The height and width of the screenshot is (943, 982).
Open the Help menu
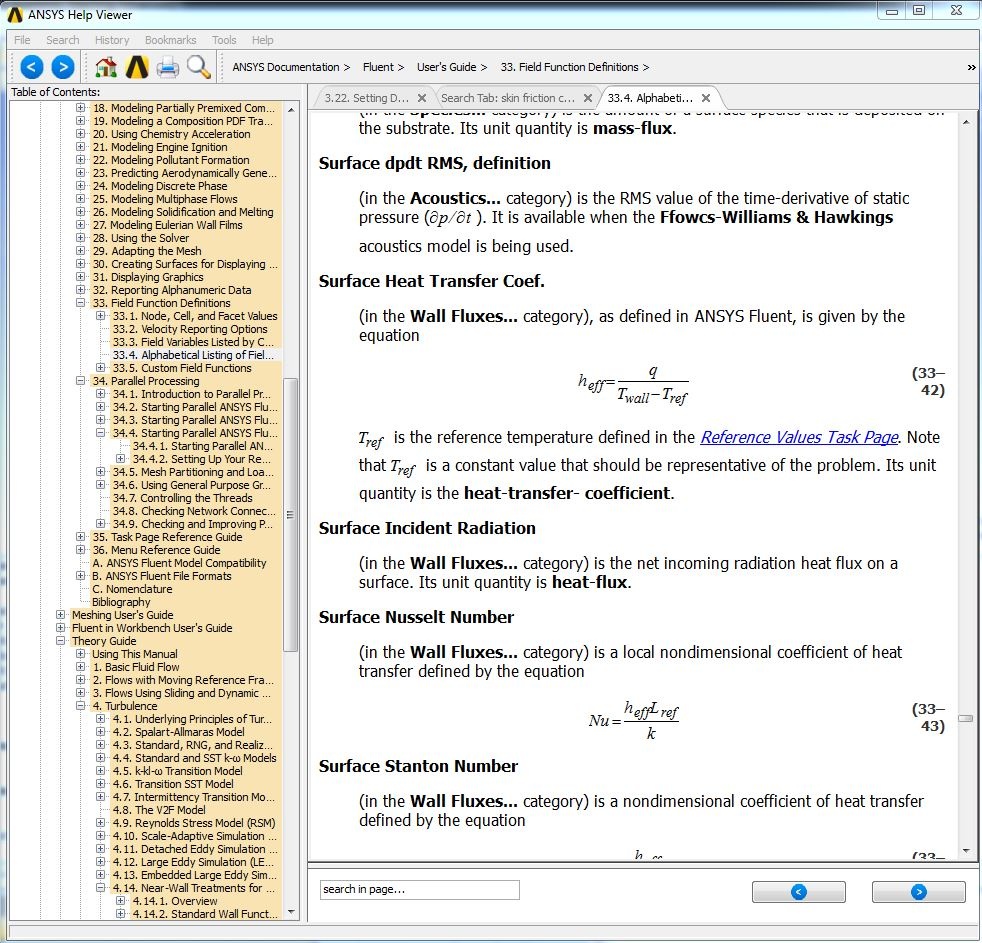pyautogui.click(x=262, y=40)
